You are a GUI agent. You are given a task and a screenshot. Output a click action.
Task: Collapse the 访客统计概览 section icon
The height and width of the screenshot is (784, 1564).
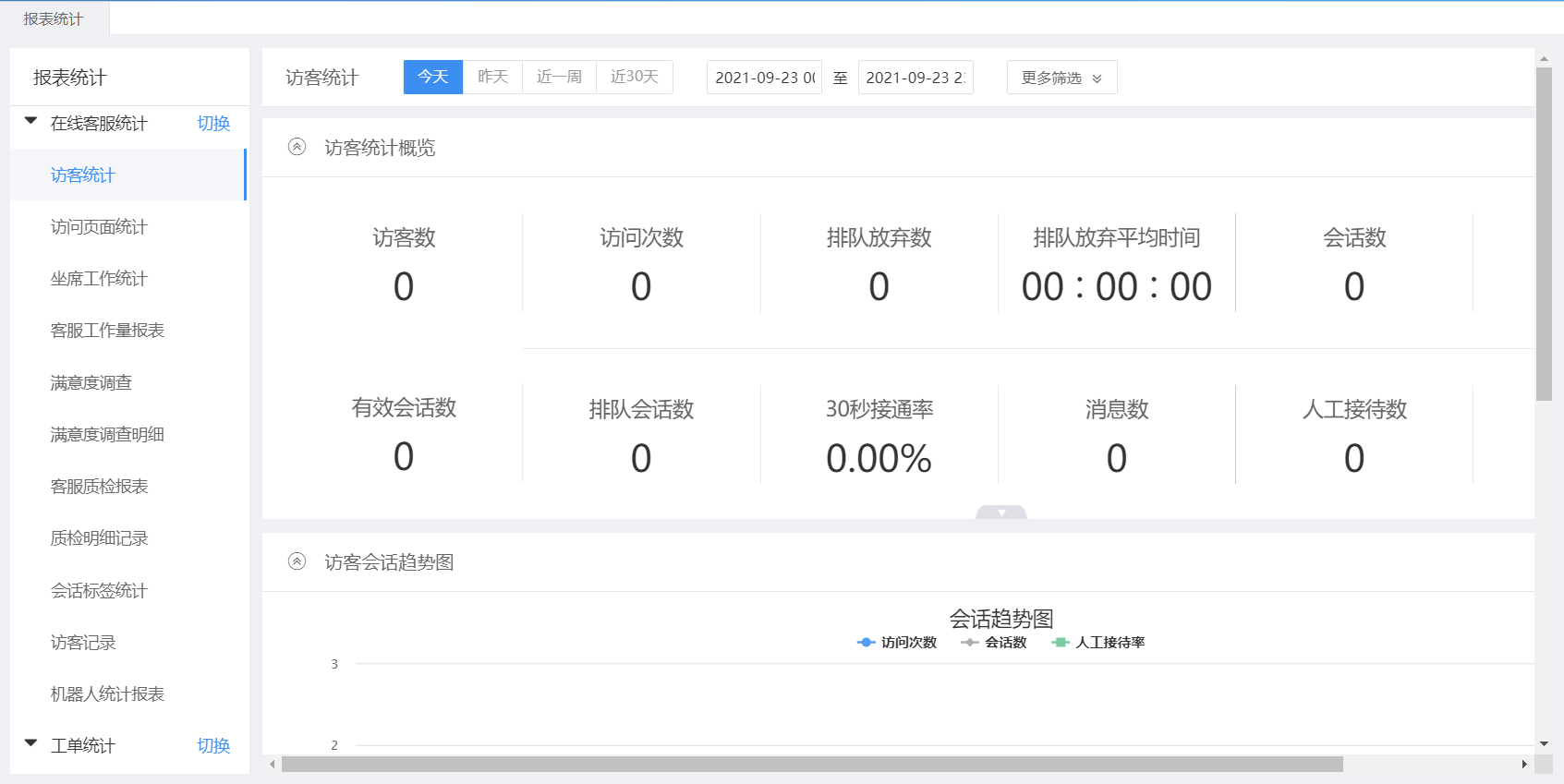pyautogui.click(x=297, y=147)
